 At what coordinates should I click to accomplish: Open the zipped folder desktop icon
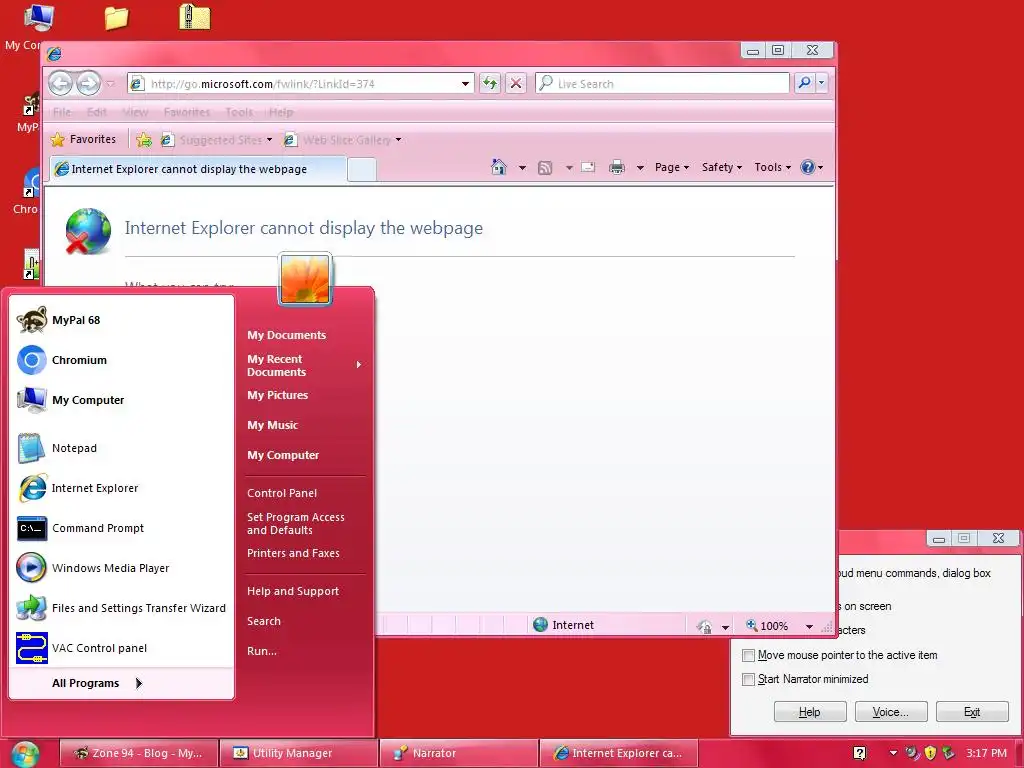point(195,17)
